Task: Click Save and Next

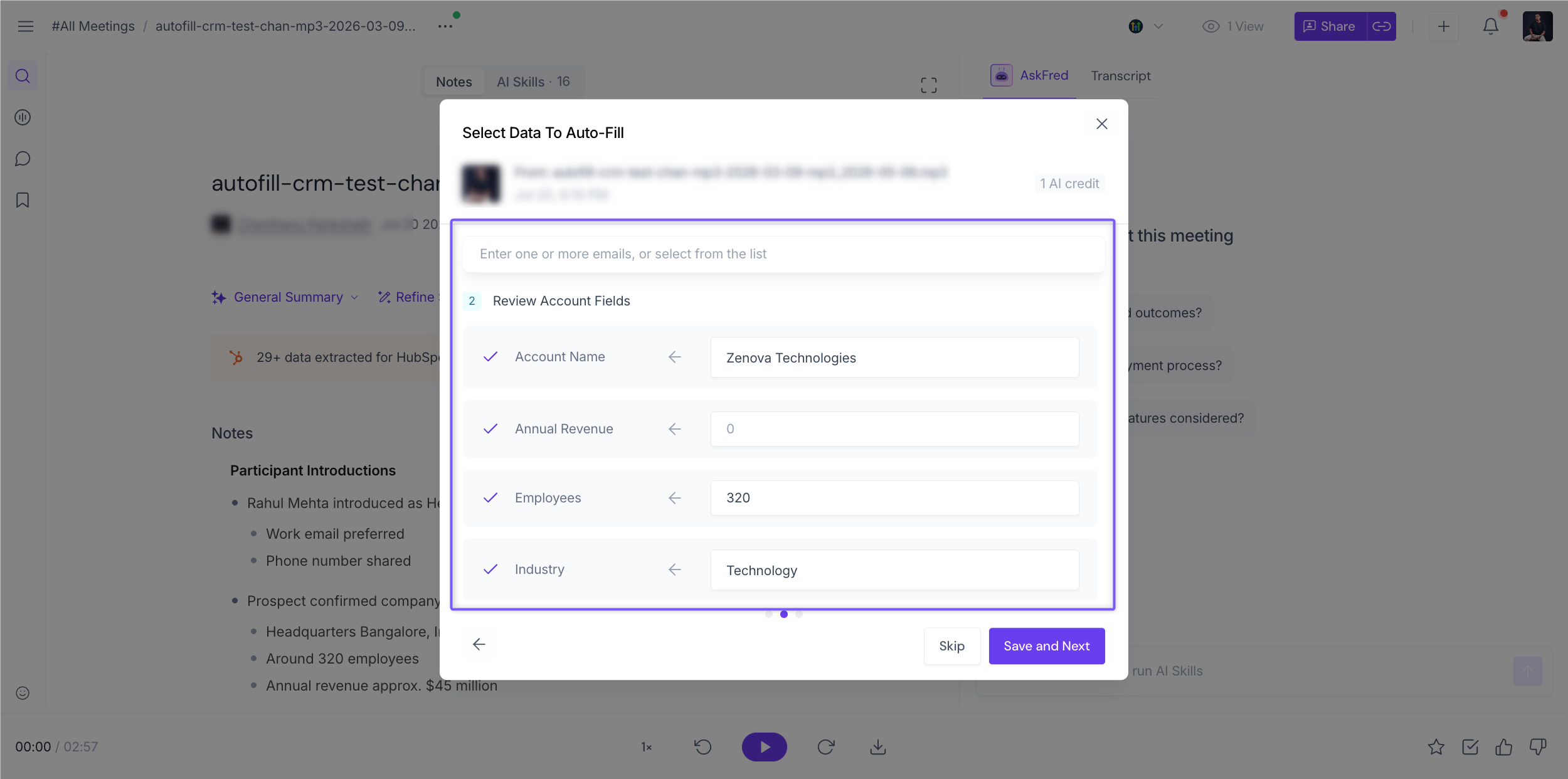Action: click(x=1047, y=646)
